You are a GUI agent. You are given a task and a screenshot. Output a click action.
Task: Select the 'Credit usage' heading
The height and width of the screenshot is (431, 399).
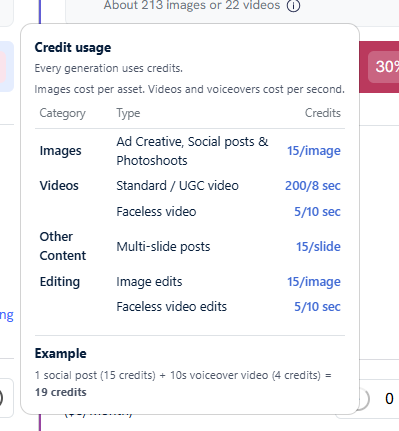pos(73,47)
